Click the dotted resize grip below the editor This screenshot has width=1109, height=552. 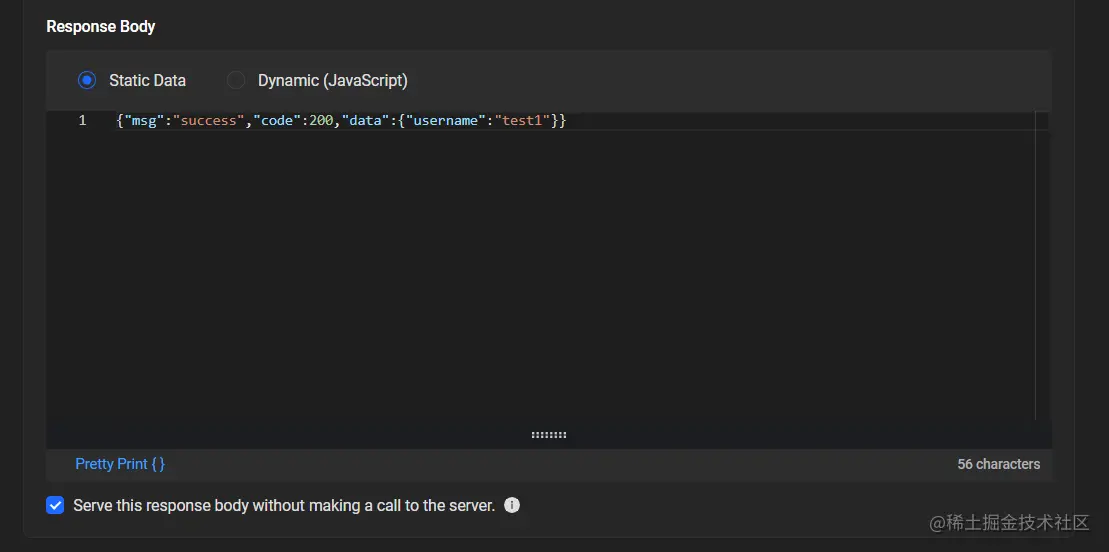coord(549,435)
